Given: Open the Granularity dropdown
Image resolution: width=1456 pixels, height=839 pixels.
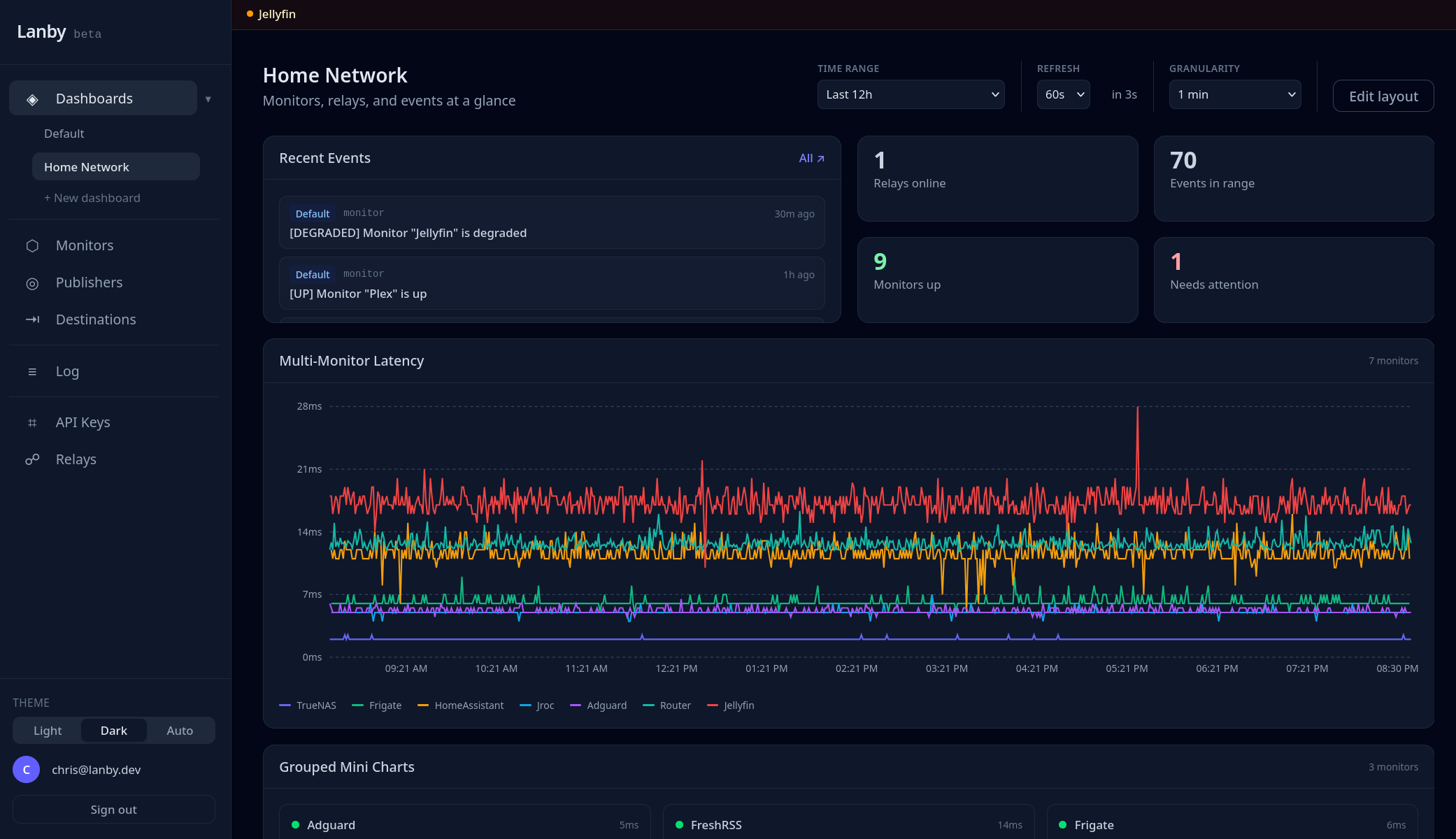Looking at the screenshot, I should [1234, 94].
